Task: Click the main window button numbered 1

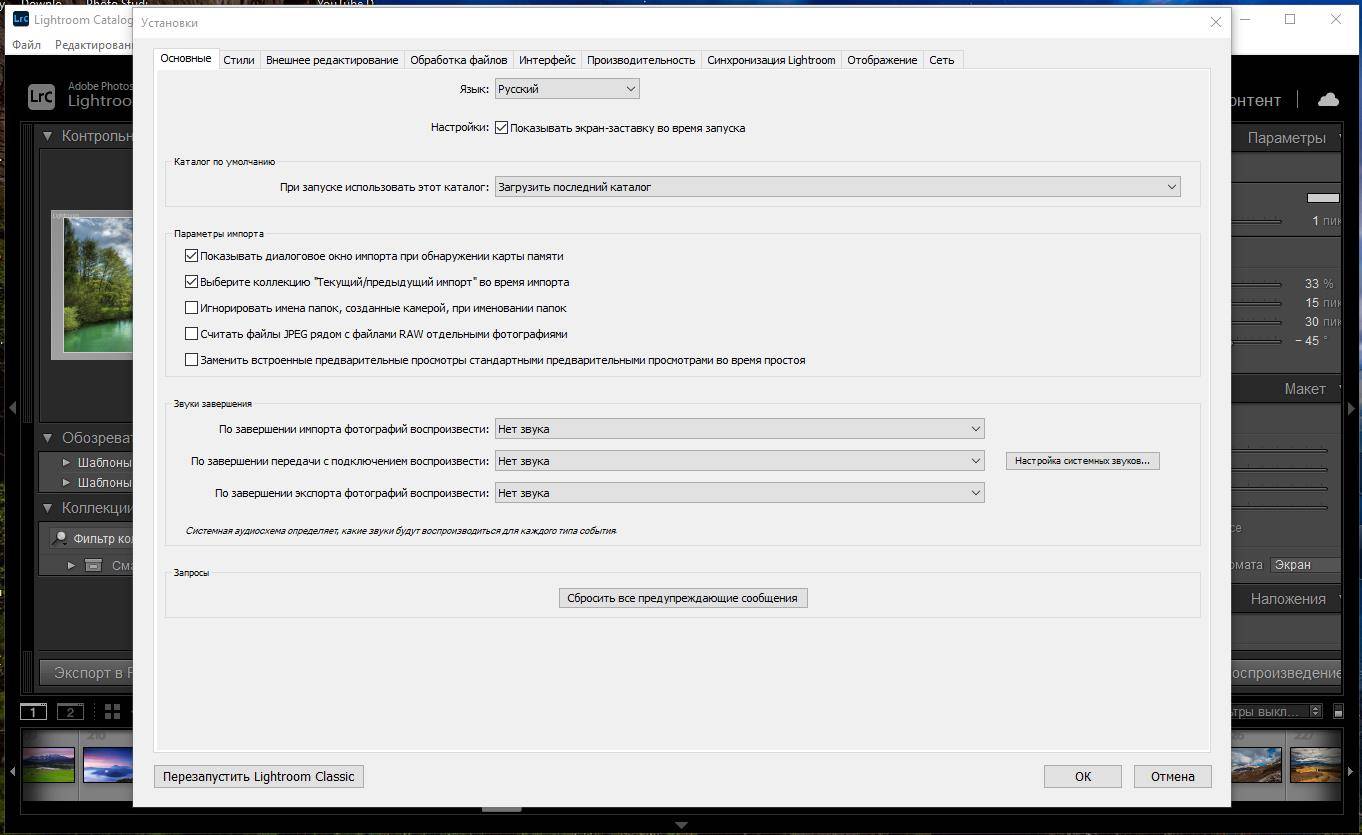Action: click(33, 711)
